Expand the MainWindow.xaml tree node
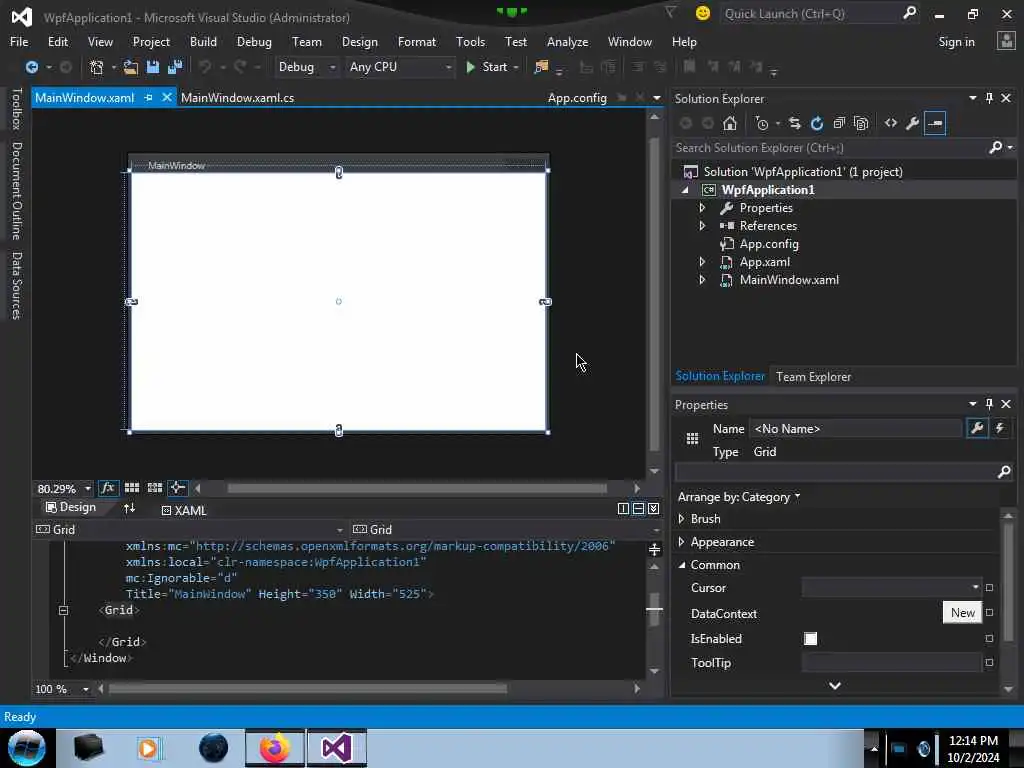Screen dimensions: 1024x768 tap(702, 280)
